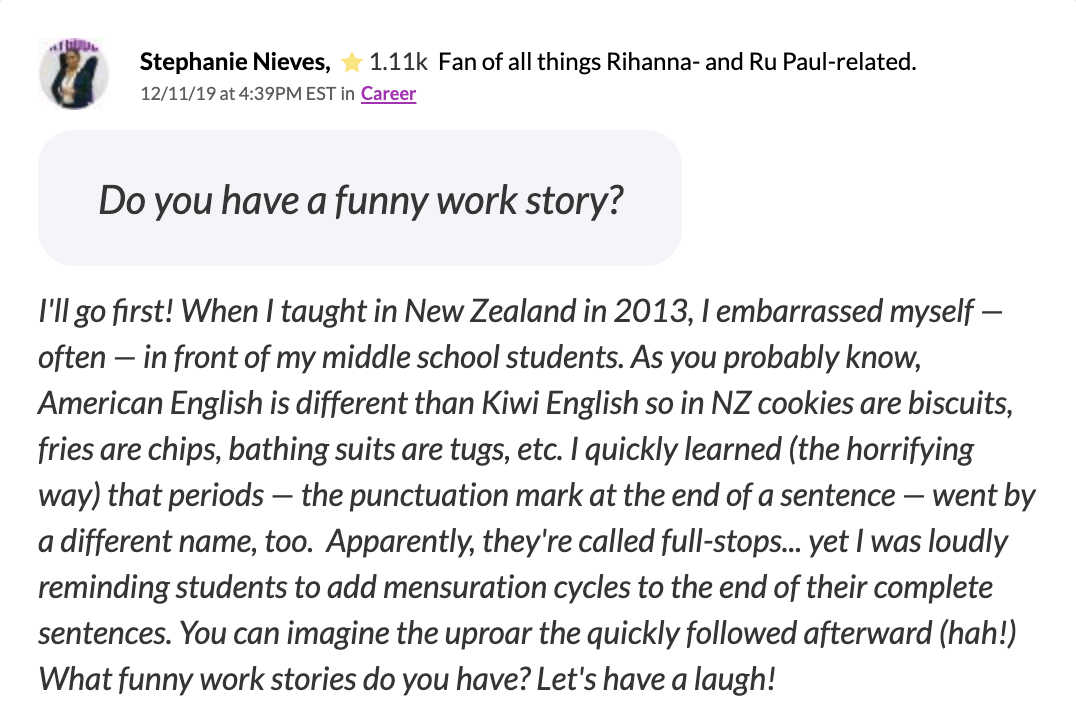Click 'Let's have a laugh!' closing sentence
This screenshot has height=714, width=1076.
[x=656, y=680]
